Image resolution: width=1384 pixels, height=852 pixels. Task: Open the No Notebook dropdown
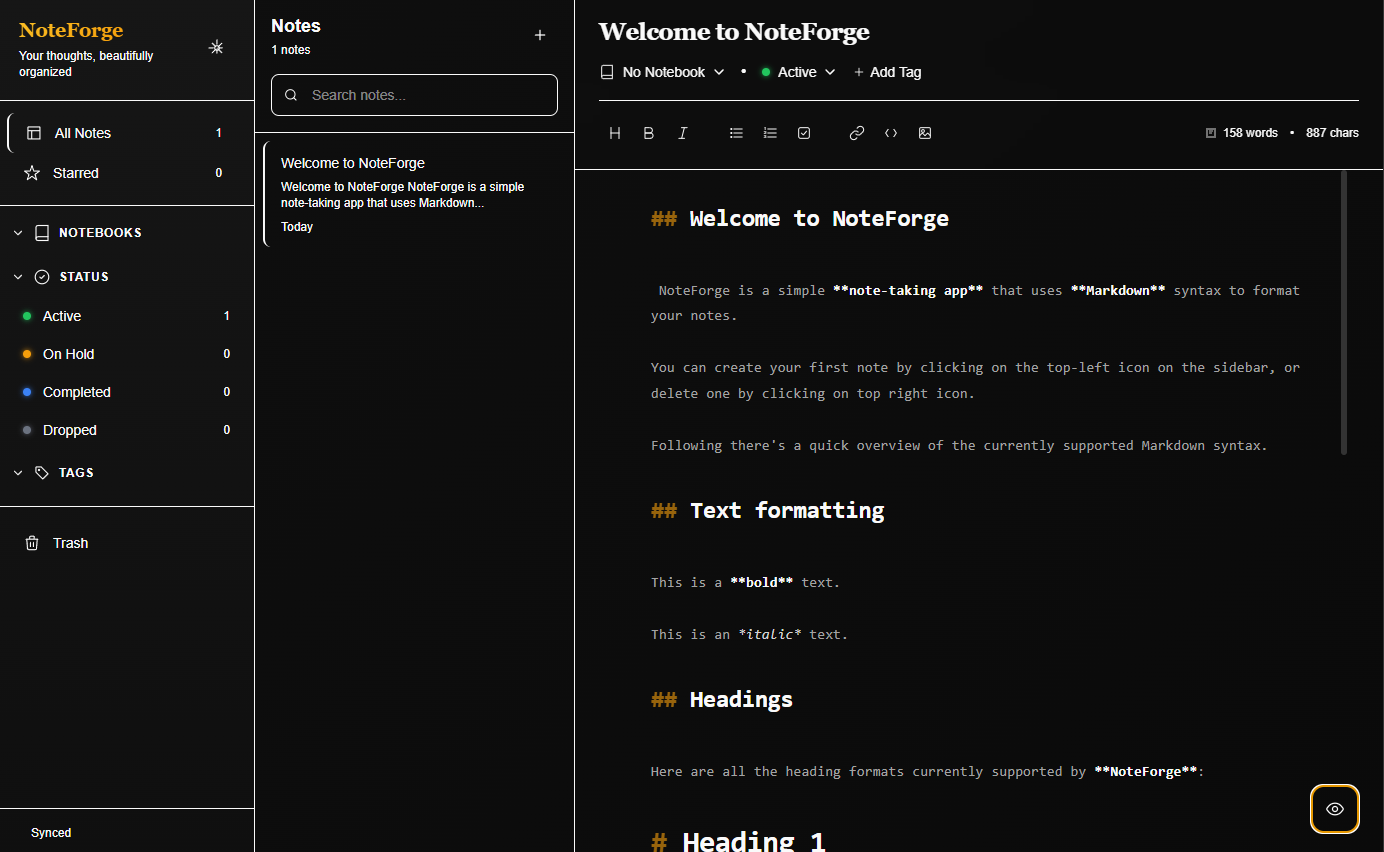point(663,72)
